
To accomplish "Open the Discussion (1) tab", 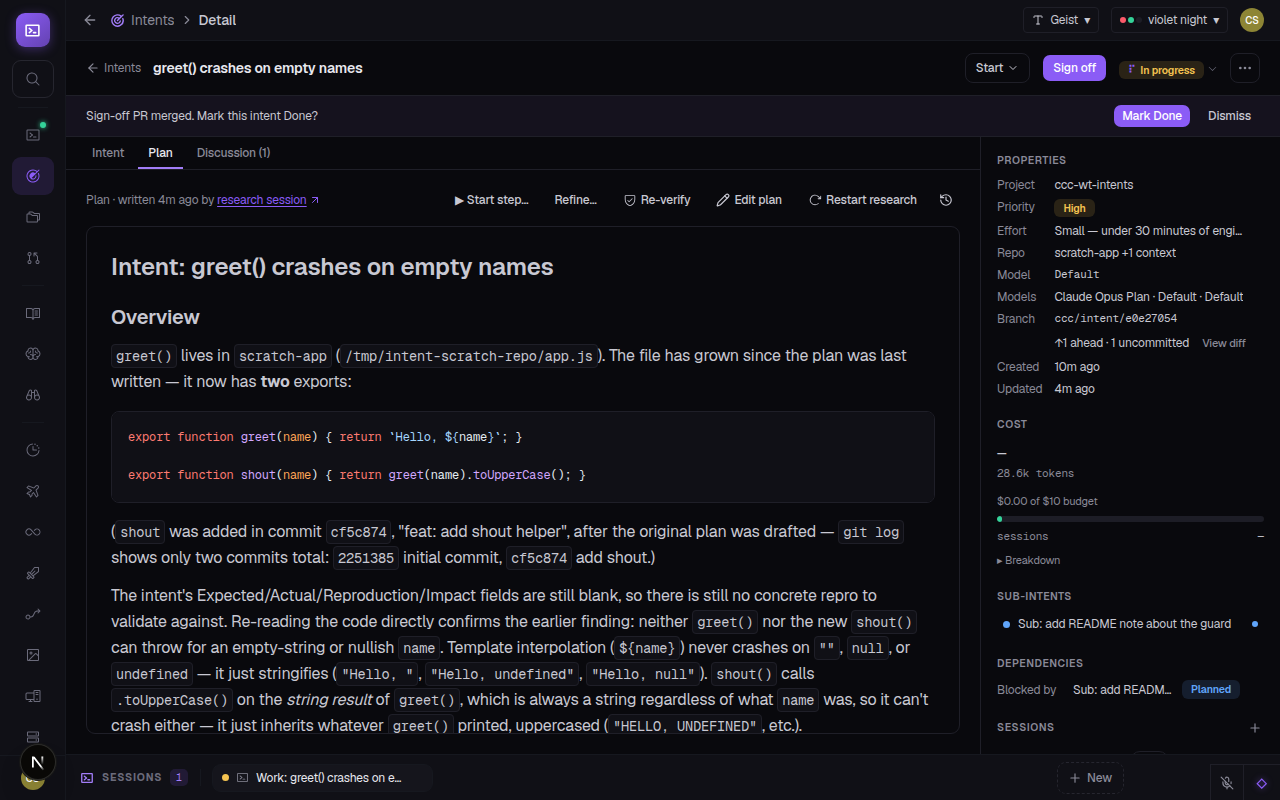I will pos(233,153).
